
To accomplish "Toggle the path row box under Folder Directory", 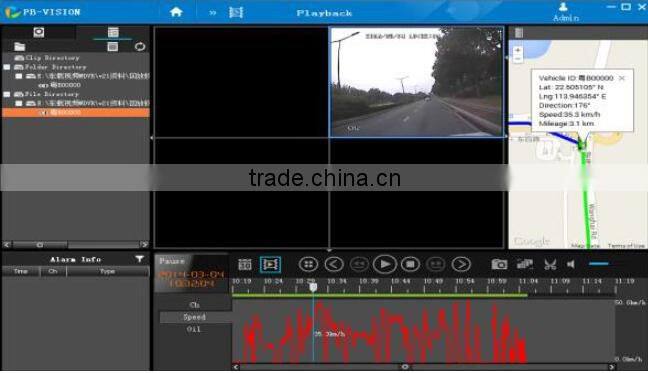I will (x=19, y=76).
